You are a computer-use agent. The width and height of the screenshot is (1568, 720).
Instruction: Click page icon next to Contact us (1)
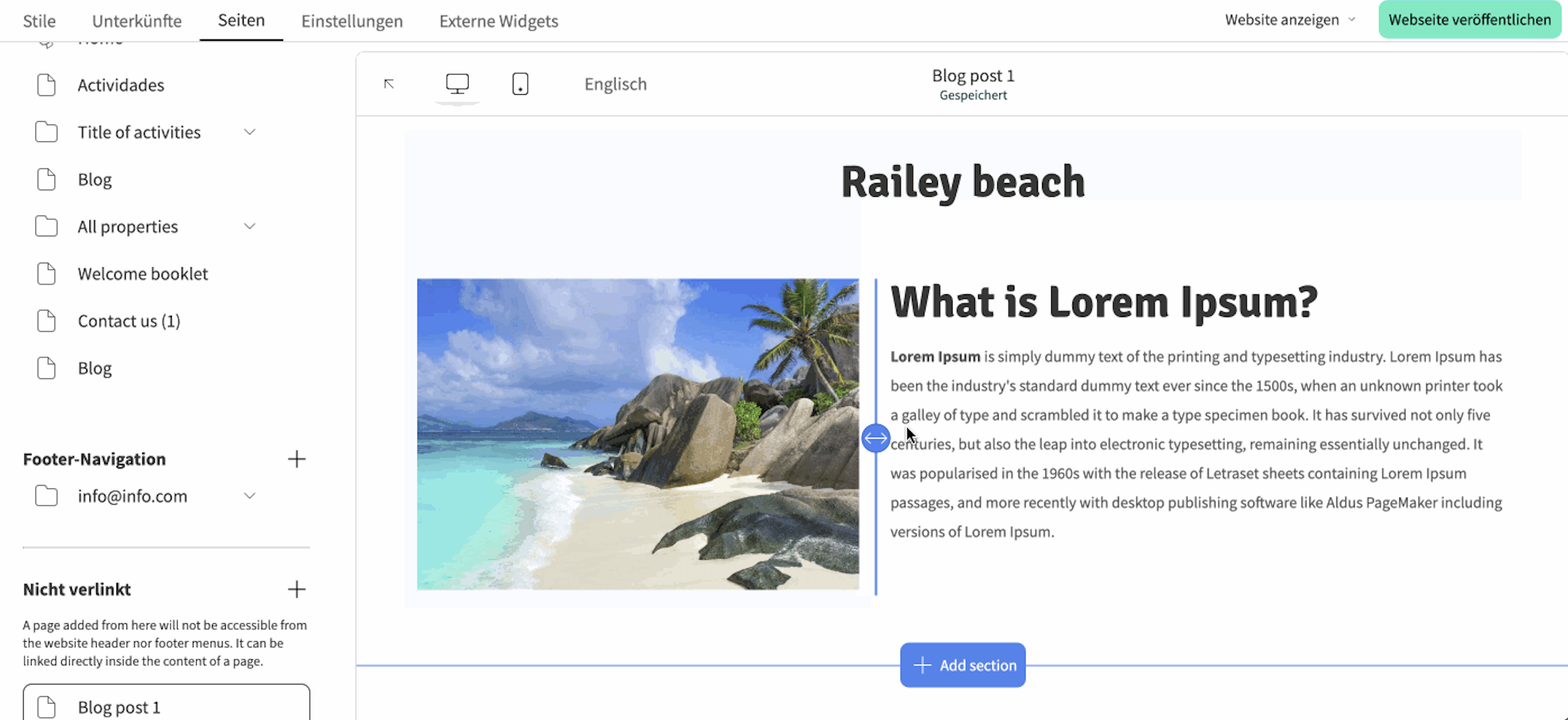[46, 321]
